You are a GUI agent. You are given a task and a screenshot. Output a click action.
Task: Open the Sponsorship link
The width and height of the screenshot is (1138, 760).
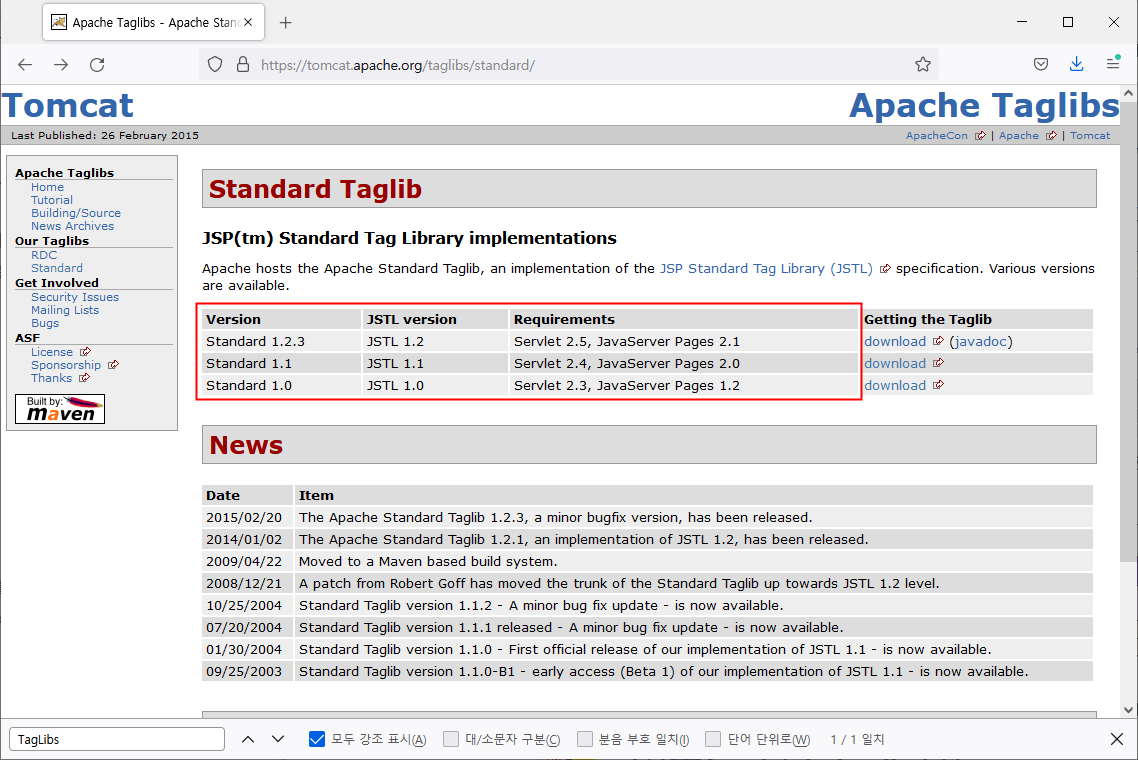[65, 365]
